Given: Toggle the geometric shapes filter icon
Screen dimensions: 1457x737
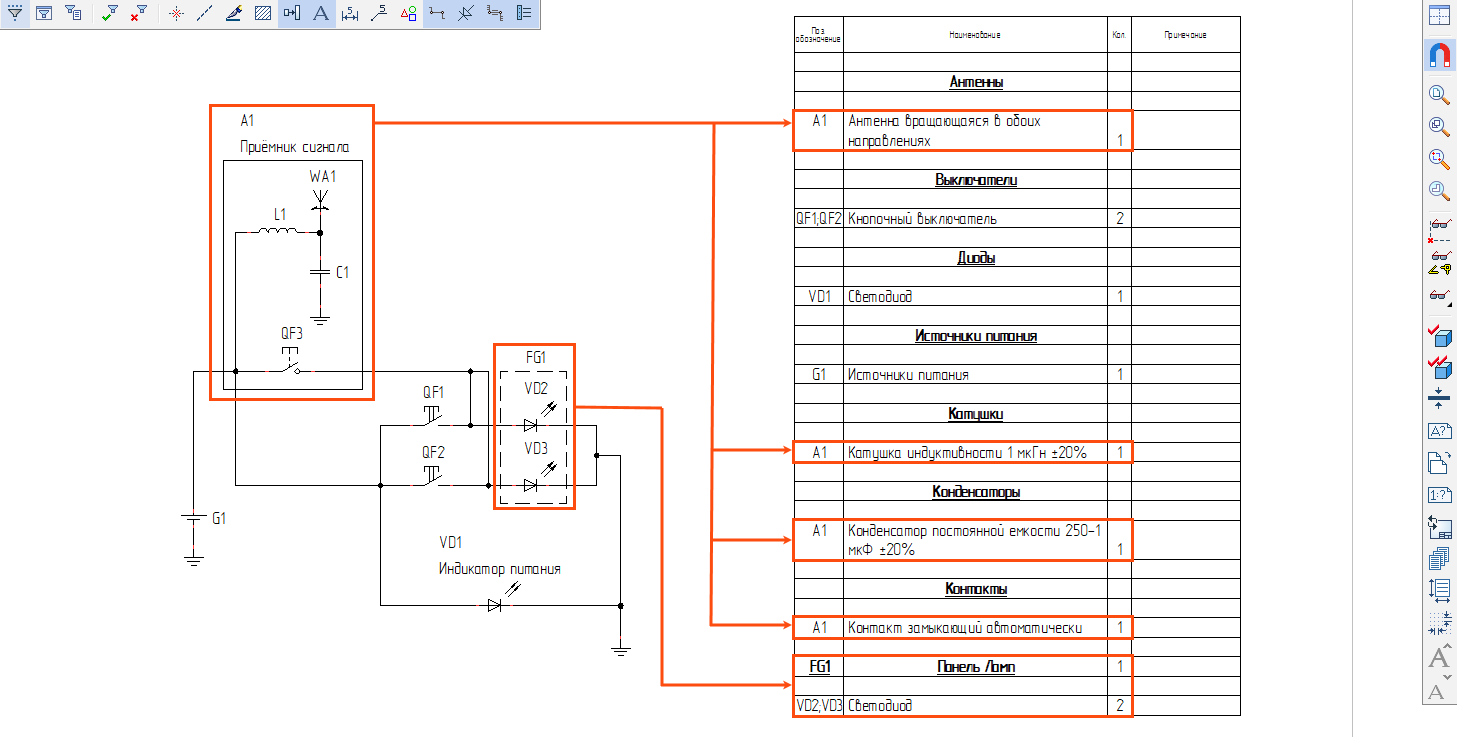Looking at the screenshot, I should tap(408, 13).
